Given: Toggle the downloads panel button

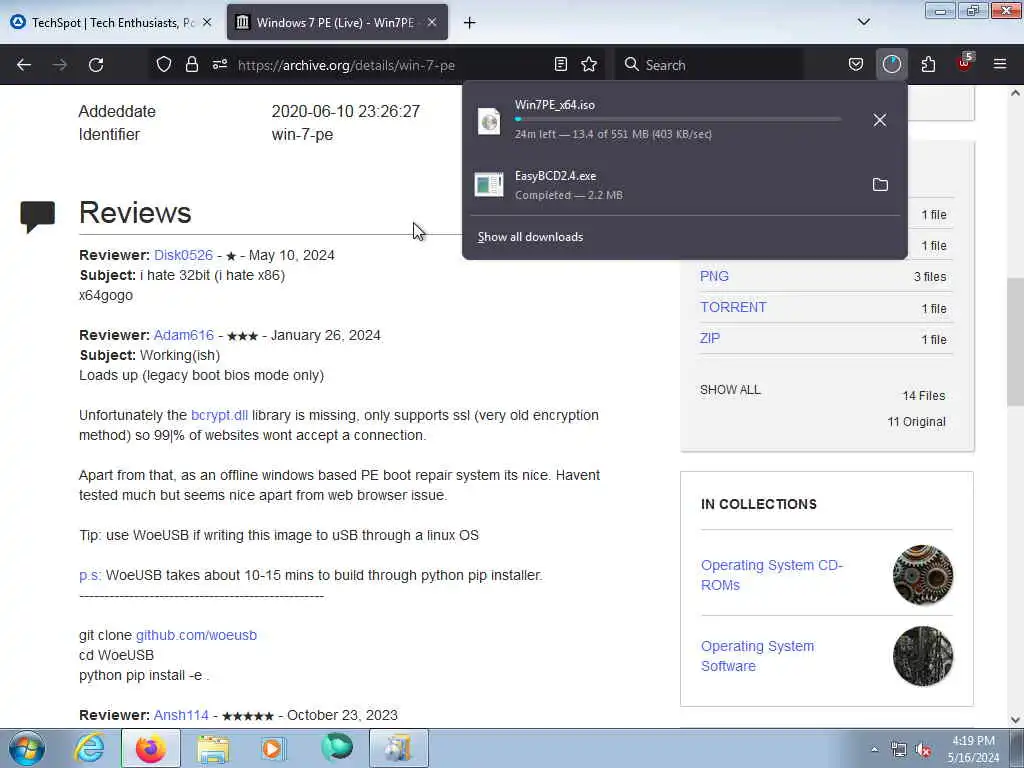Looking at the screenshot, I should pyautogui.click(x=891, y=65).
